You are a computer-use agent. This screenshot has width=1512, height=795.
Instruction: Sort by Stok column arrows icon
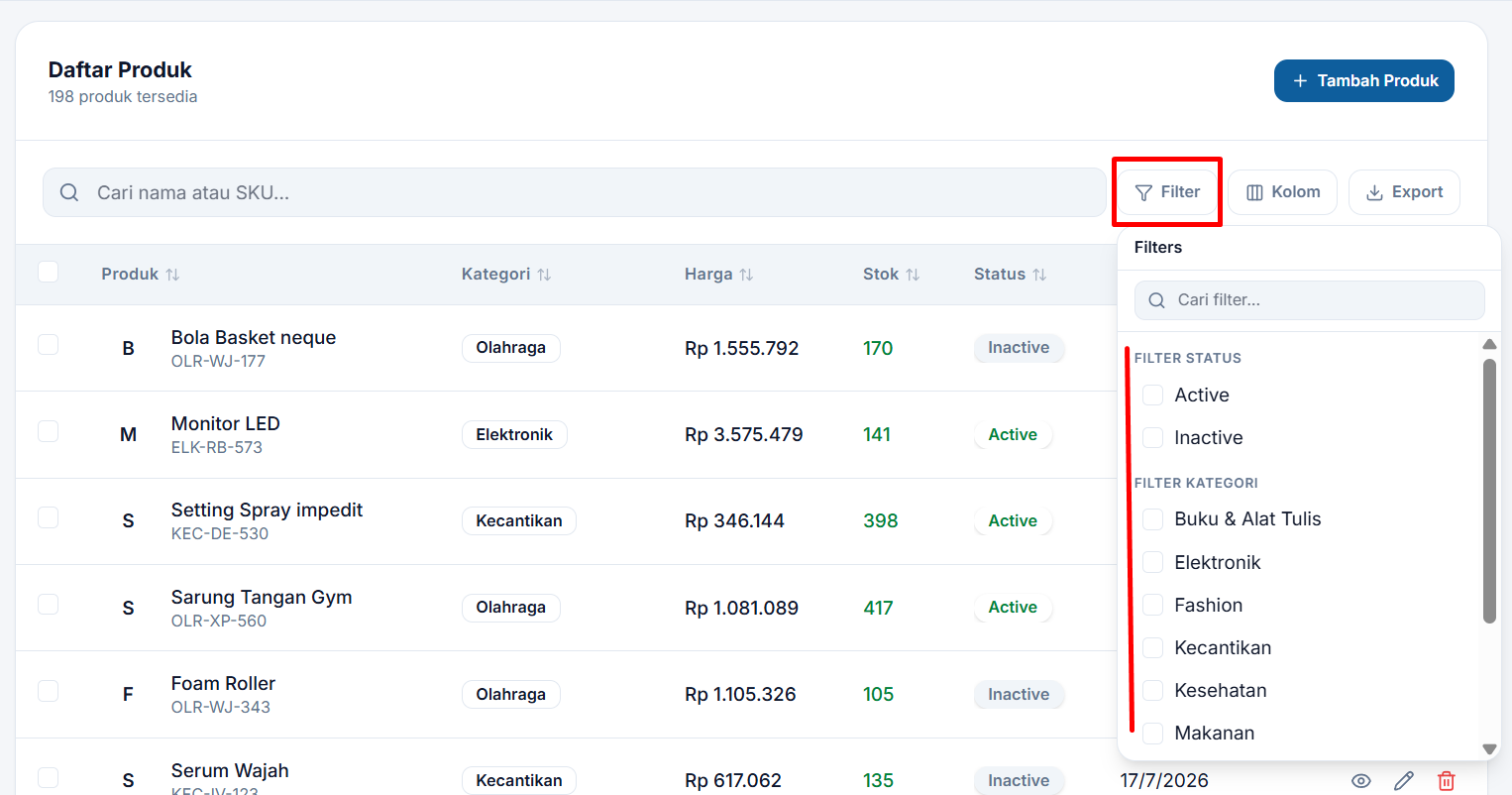point(913,275)
